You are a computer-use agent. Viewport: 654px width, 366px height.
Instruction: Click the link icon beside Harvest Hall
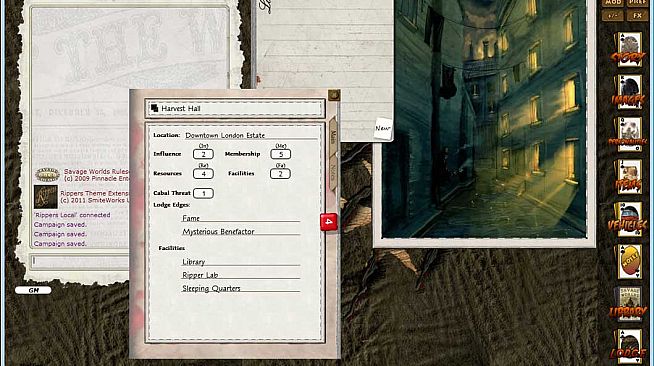click(x=154, y=108)
